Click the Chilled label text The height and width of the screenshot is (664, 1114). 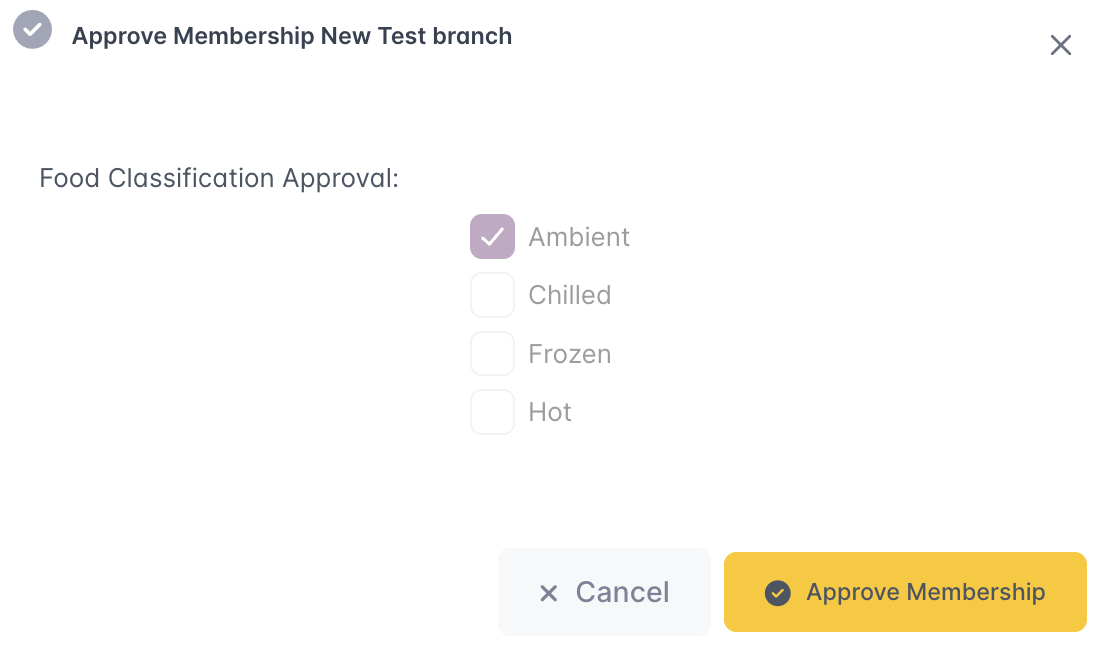pyautogui.click(x=569, y=295)
